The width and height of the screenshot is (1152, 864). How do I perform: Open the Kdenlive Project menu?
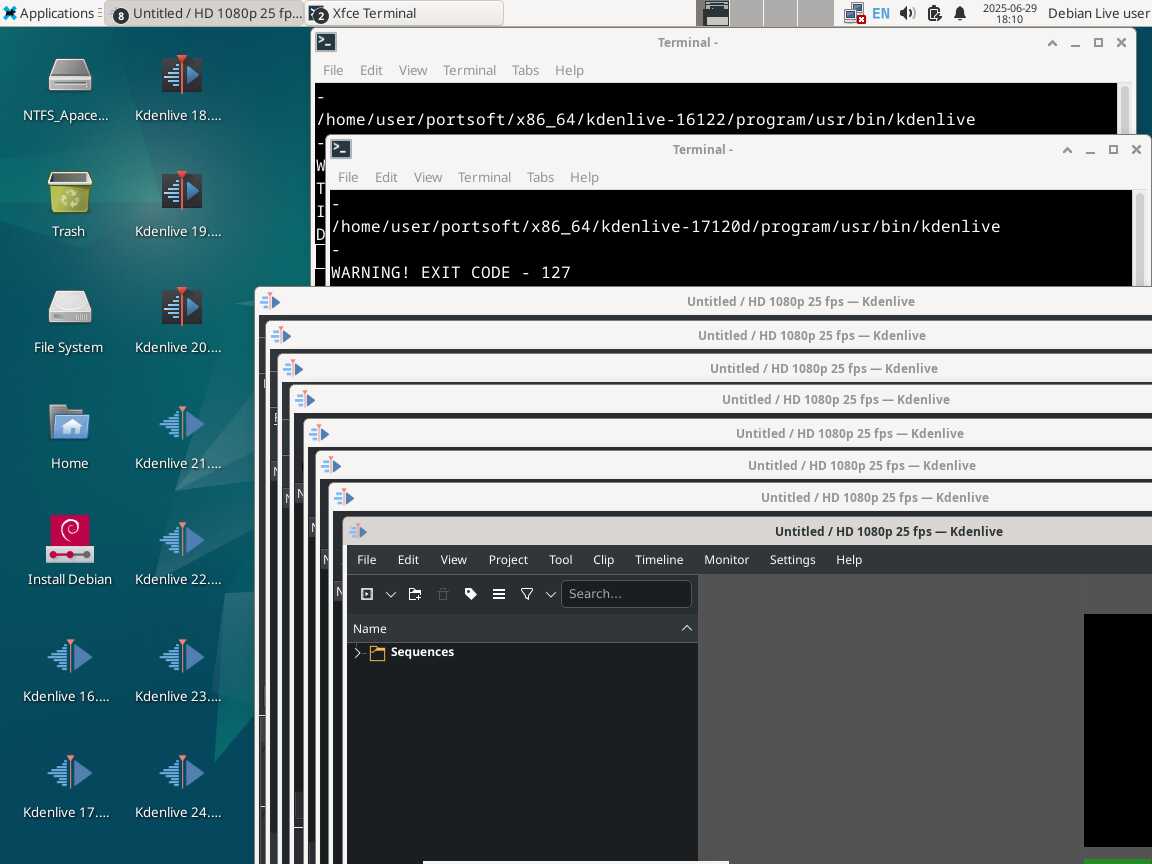508,560
